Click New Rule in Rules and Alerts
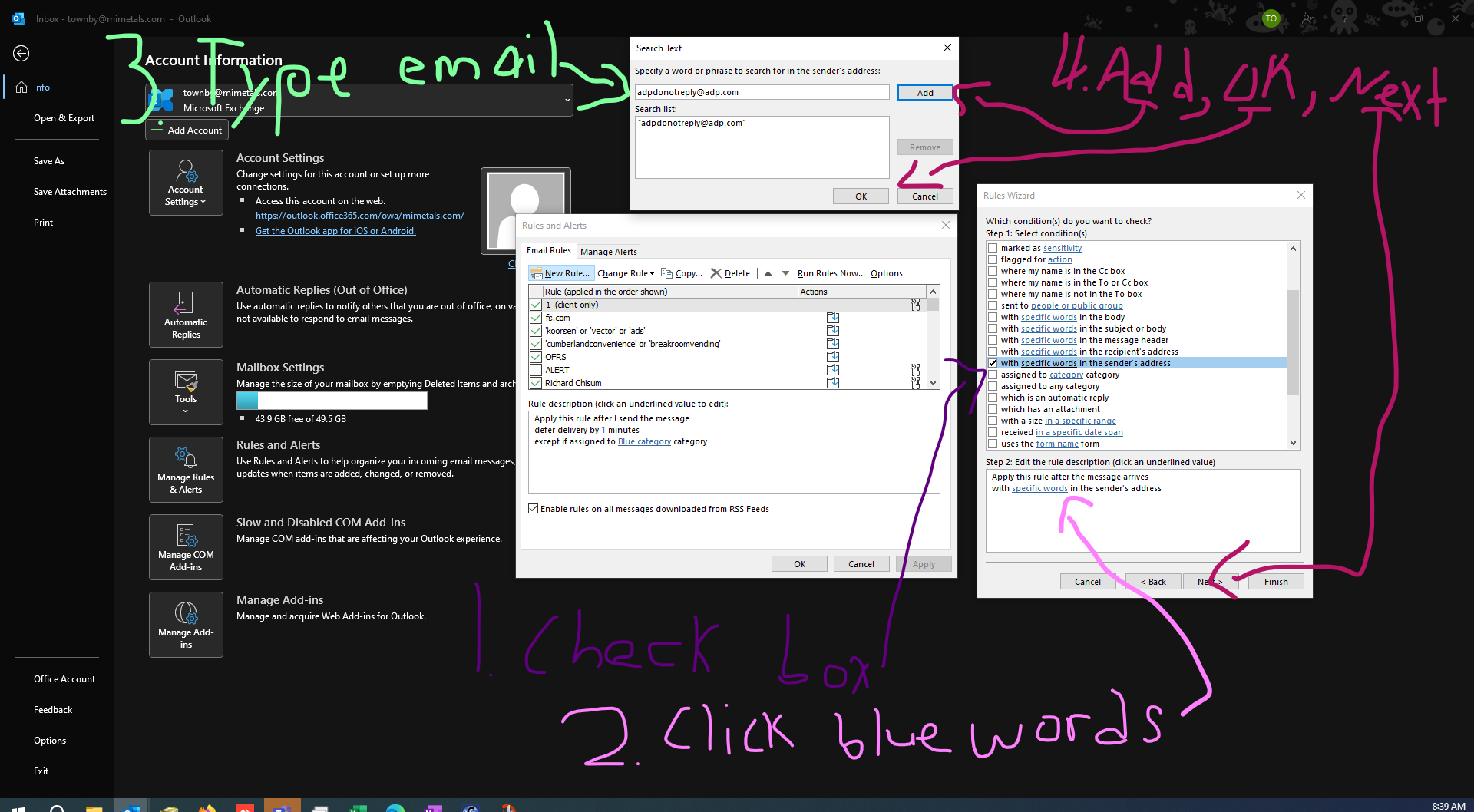The width and height of the screenshot is (1474, 812). 560,273
